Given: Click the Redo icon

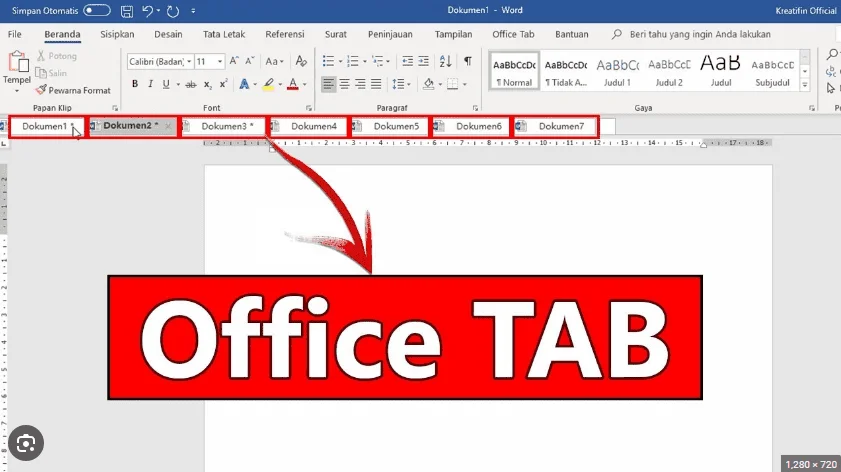Looking at the screenshot, I should [173, 11].
